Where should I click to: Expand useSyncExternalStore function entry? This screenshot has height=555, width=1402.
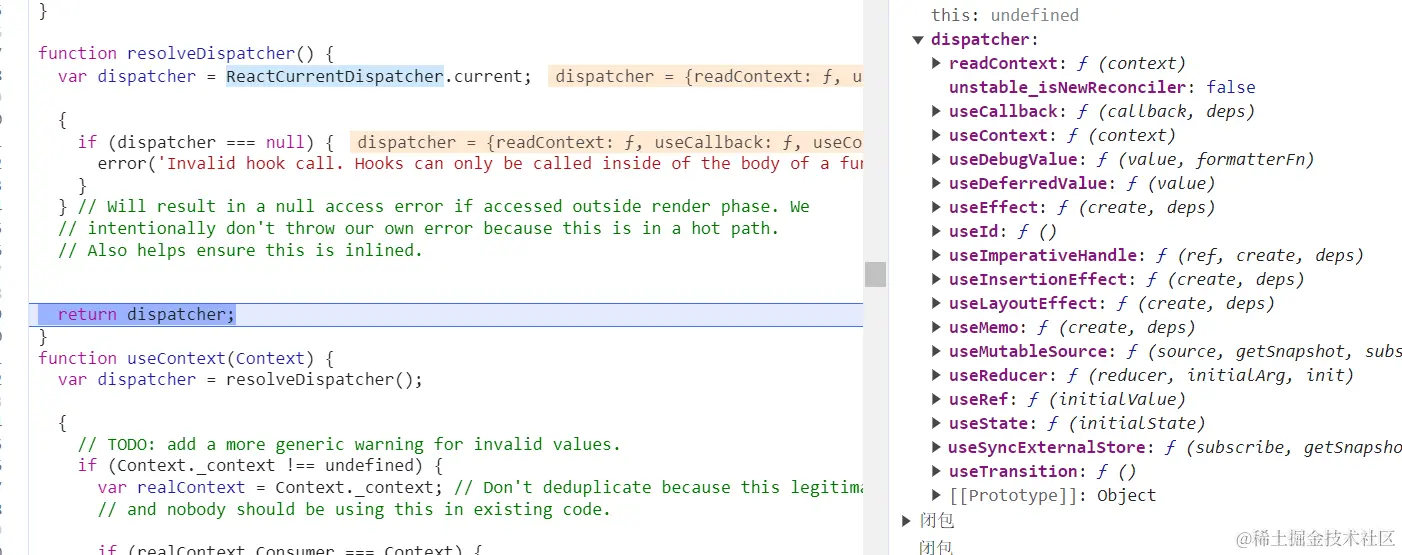(937, 447)
